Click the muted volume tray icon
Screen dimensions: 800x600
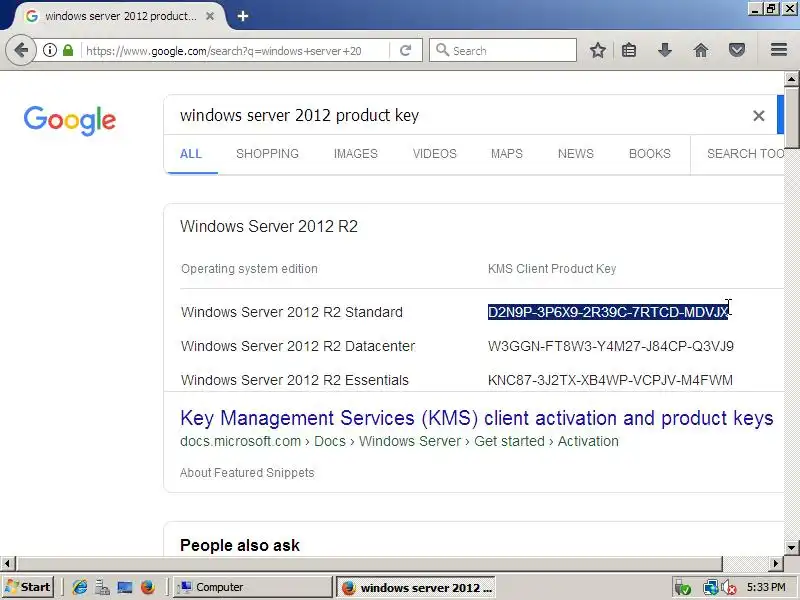click(729, 588)
